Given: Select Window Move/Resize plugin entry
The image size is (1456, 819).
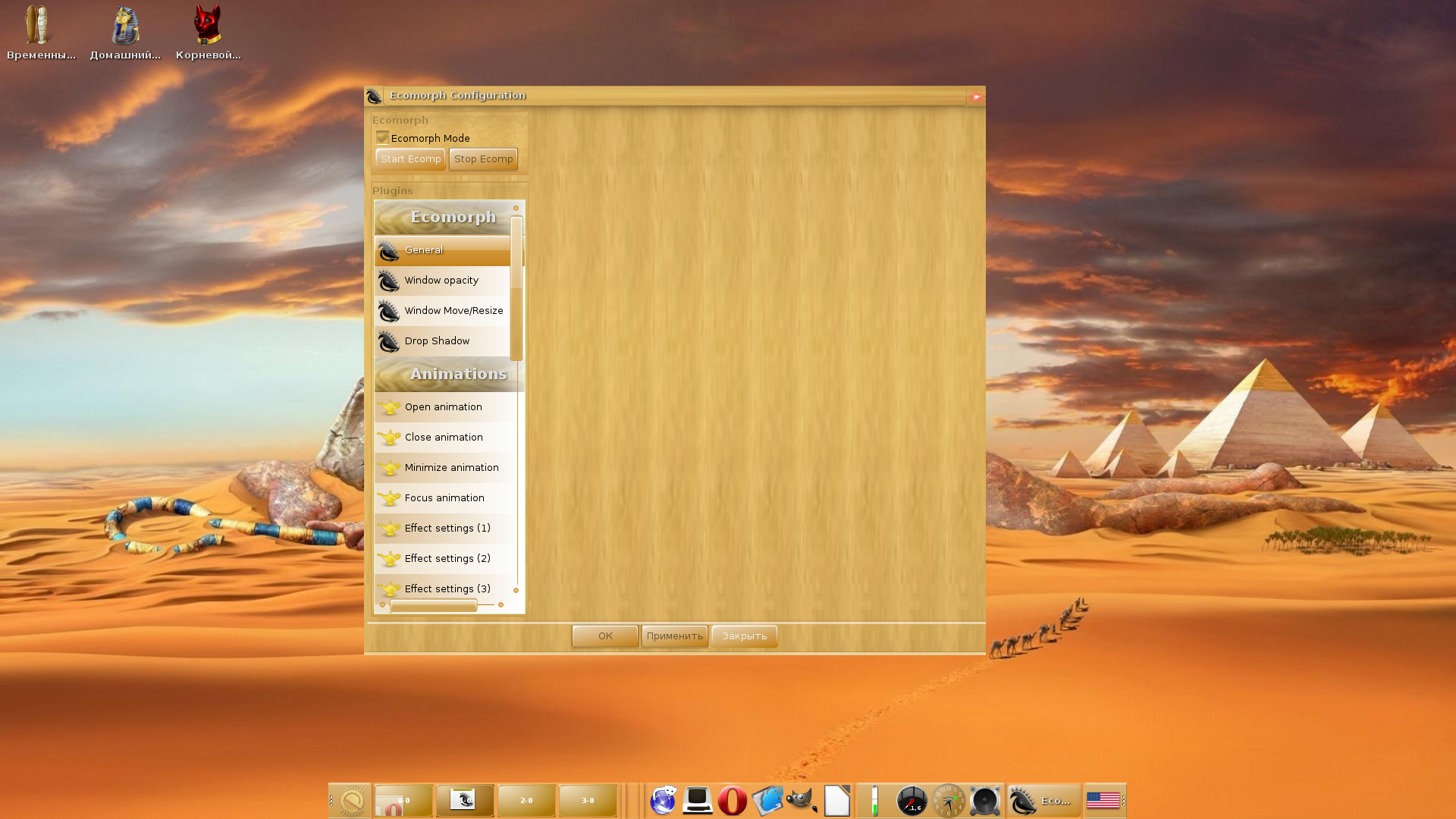Looking at the screenshot, I should coord(442,311).
